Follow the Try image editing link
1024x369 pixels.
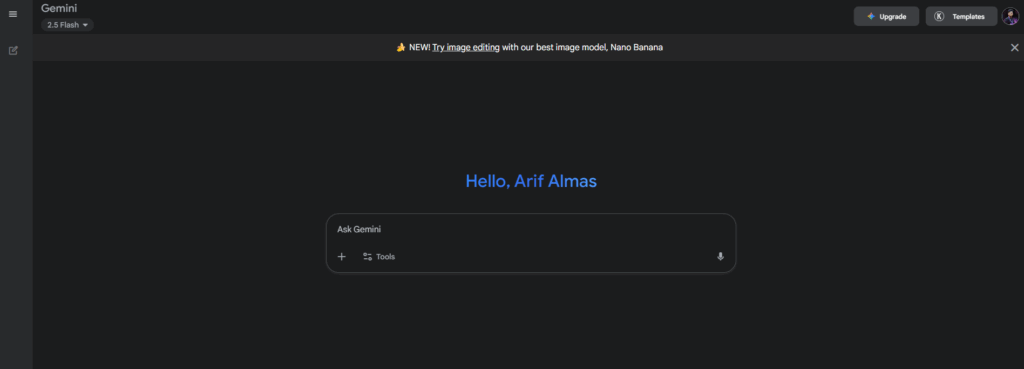coord(466,47)
